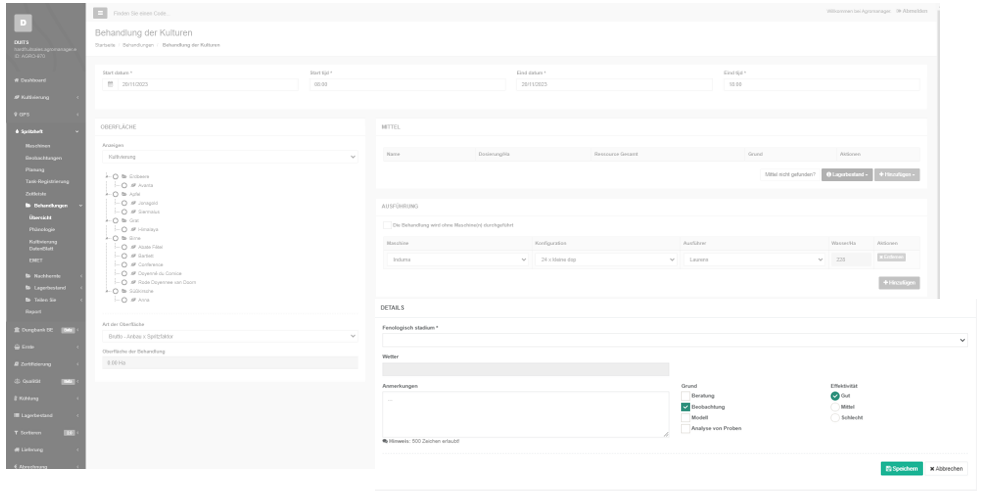Toggle the hamburger menu button
Image resolution: width=984 pixels, height=499 pixels.
tap(100, 13)
